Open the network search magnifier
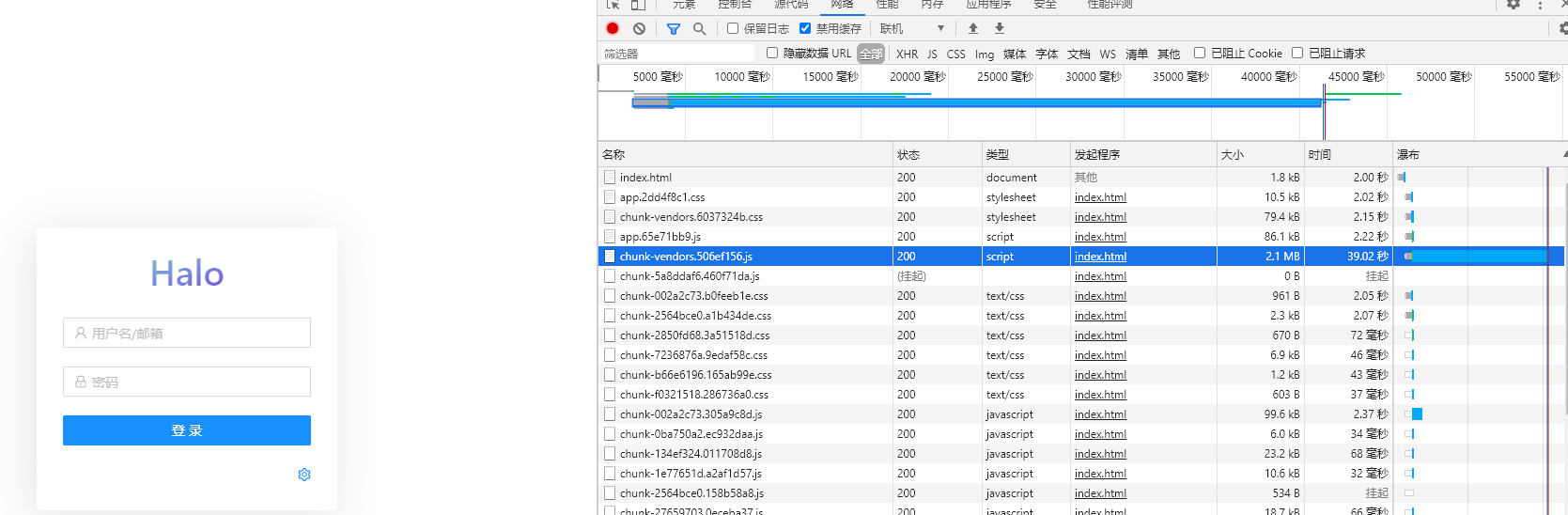This screenshot has height=515, width=1568. [699, 28]
